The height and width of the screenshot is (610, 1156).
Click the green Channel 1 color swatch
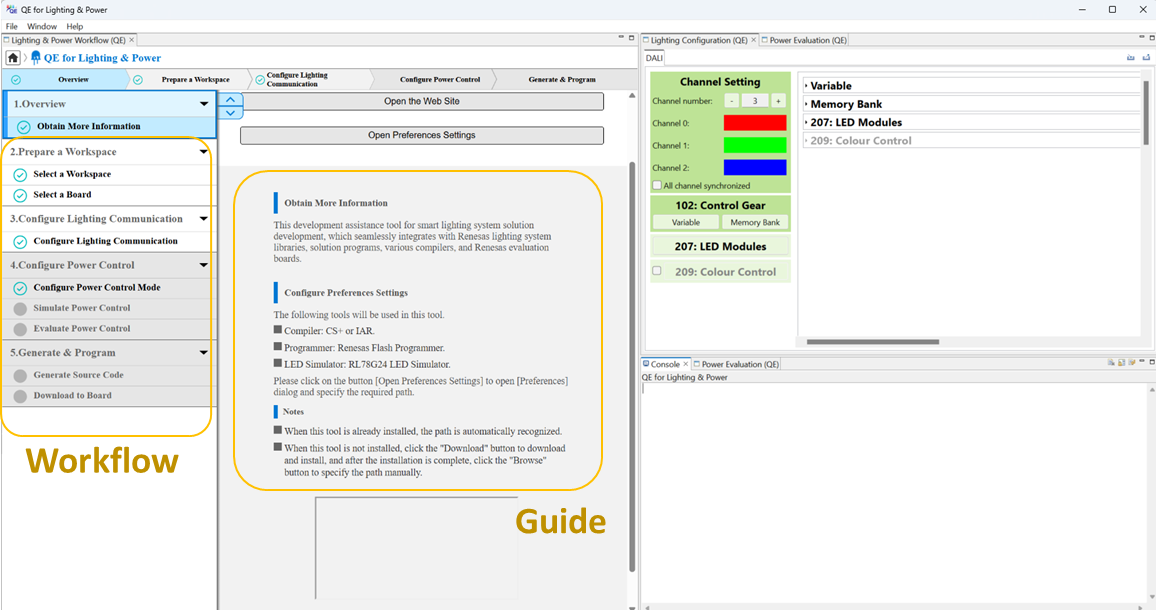pyautogui.click(x=753, y=145)
